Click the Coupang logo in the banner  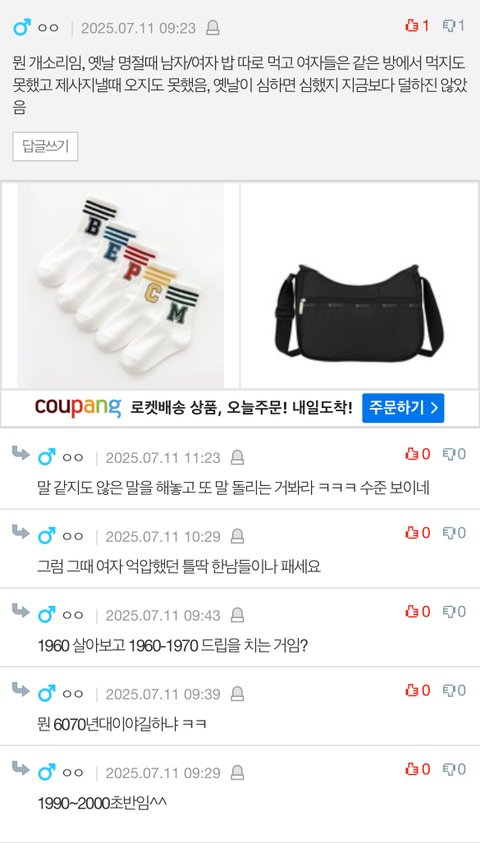tap(78, 408)
